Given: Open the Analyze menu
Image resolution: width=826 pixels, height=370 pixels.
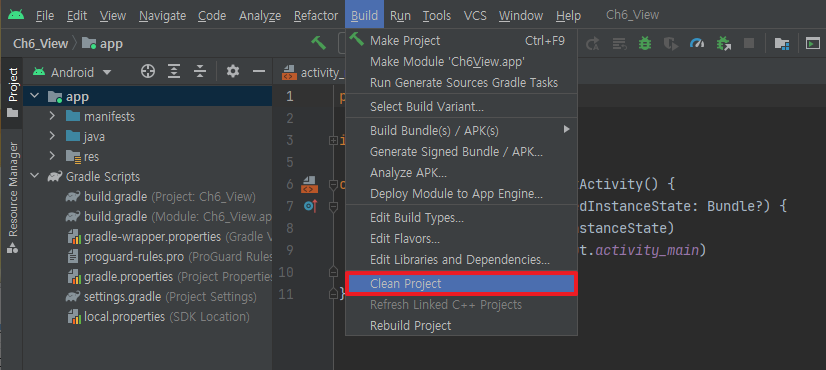Looking at the screenshot, I should click(x=260, y=16).
